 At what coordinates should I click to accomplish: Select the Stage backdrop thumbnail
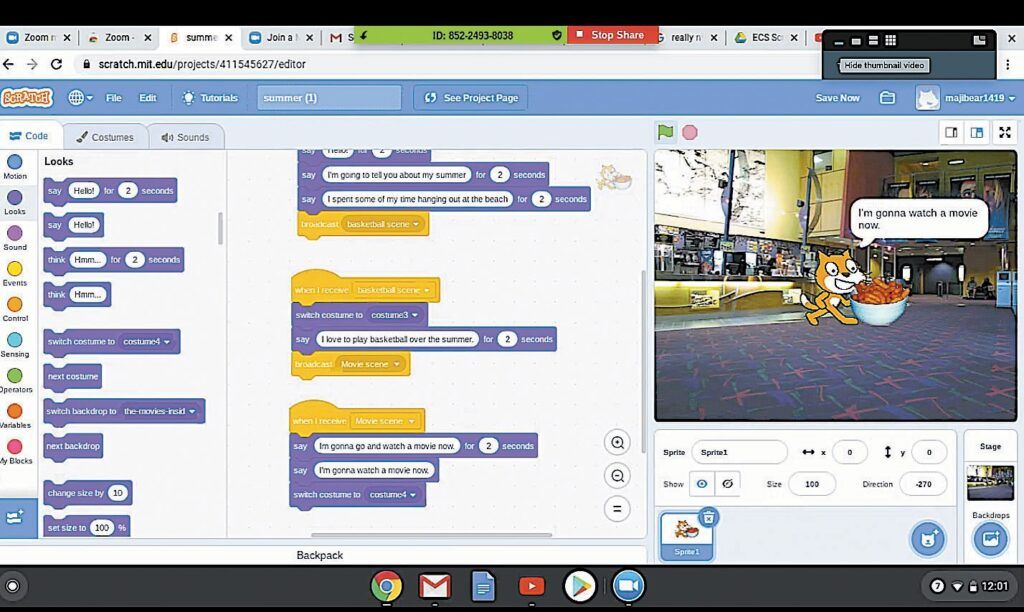pos(990,482)
